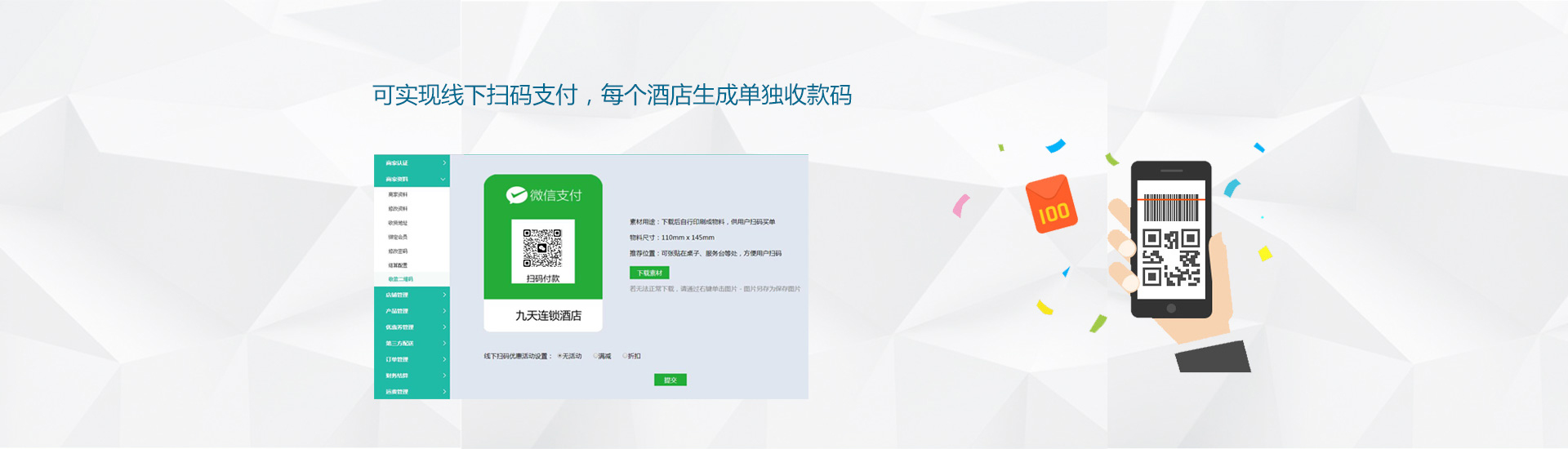1568x449 pixels.
Task: Click the QR code on the payment card
Action: click(542, 247)
